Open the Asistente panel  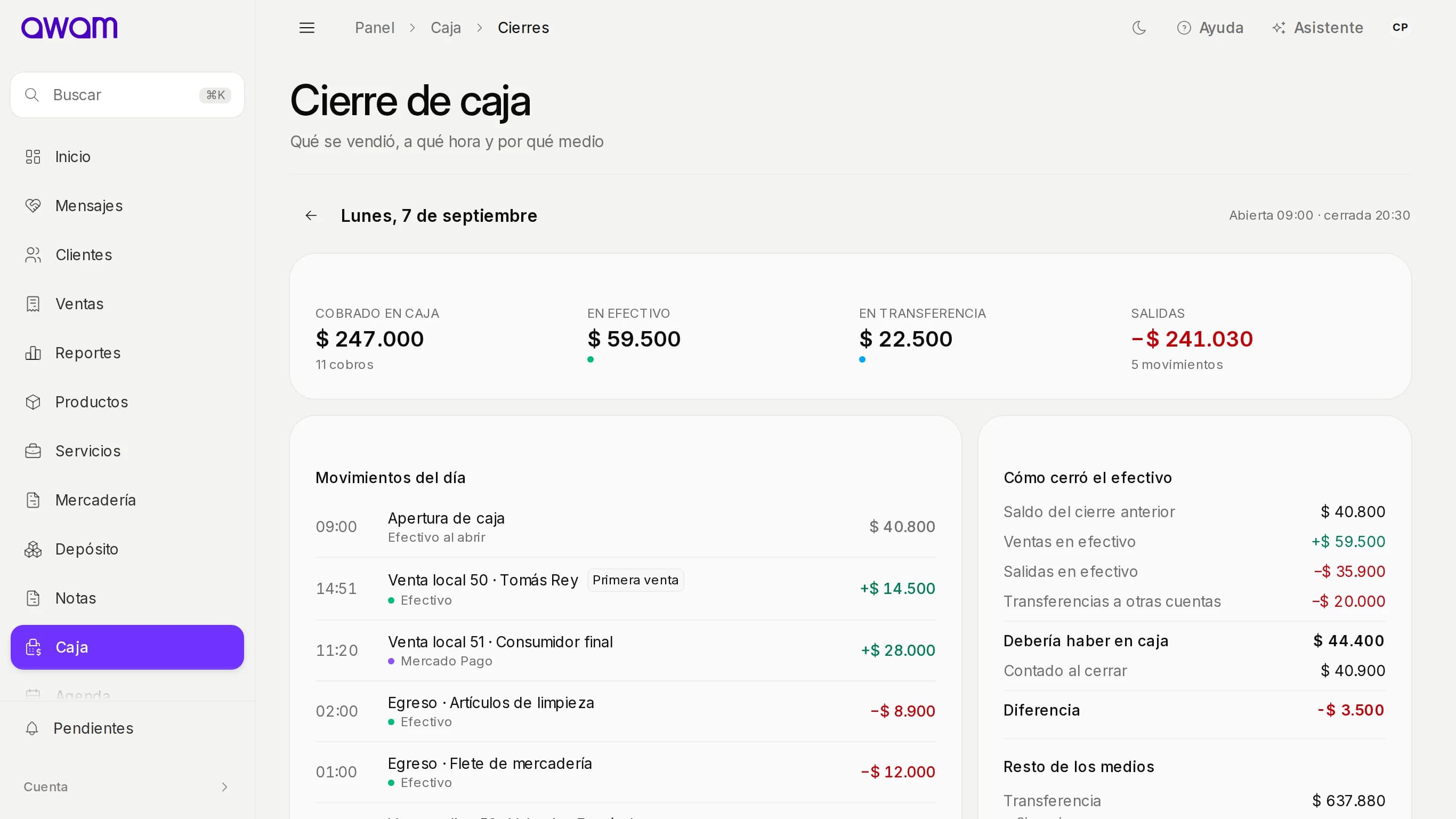[x=1317, y=28]
